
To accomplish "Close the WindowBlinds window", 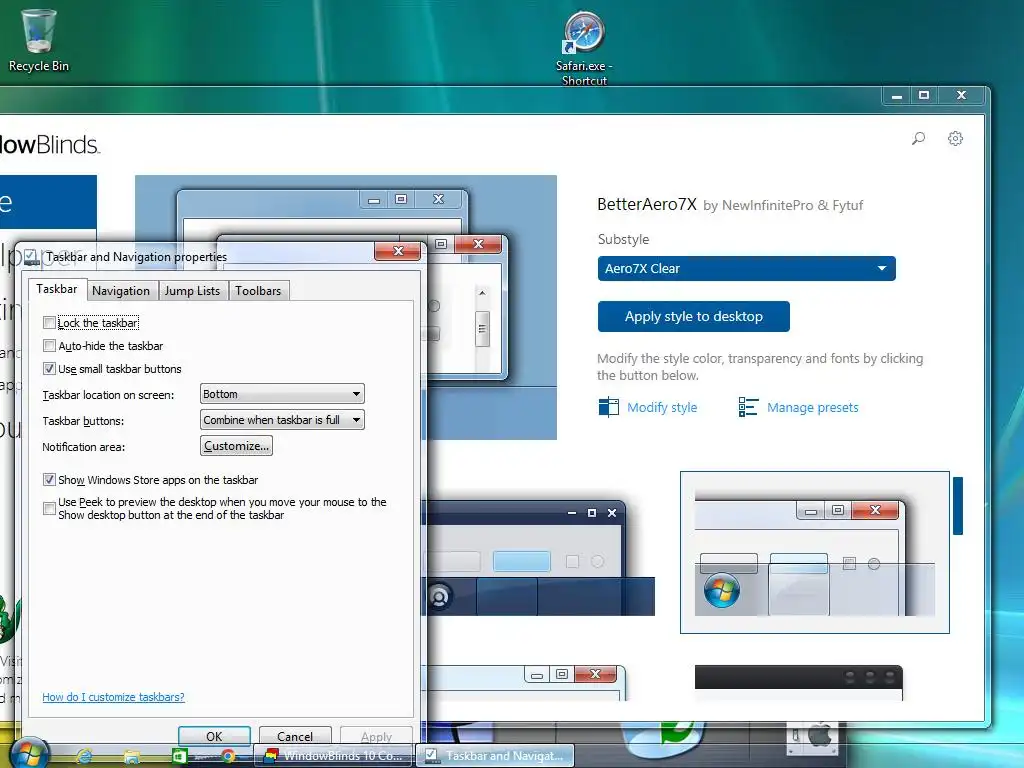I will [961, 95].
